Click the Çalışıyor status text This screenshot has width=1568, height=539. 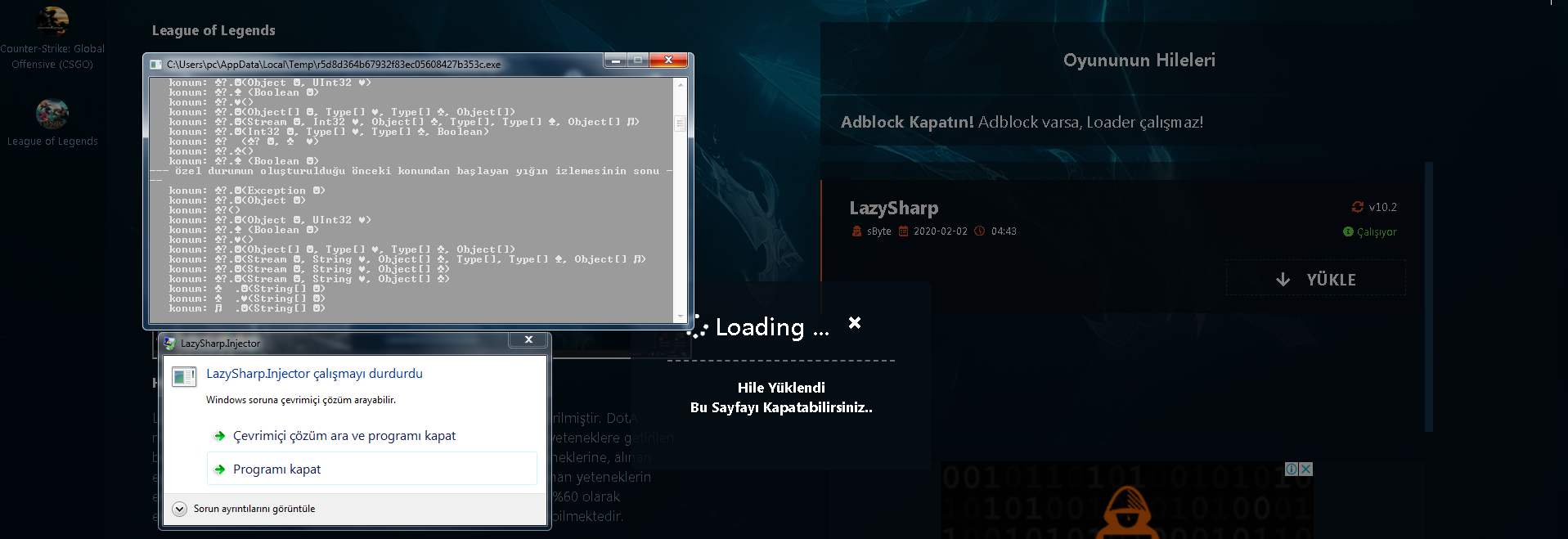tap(1377, 232)
